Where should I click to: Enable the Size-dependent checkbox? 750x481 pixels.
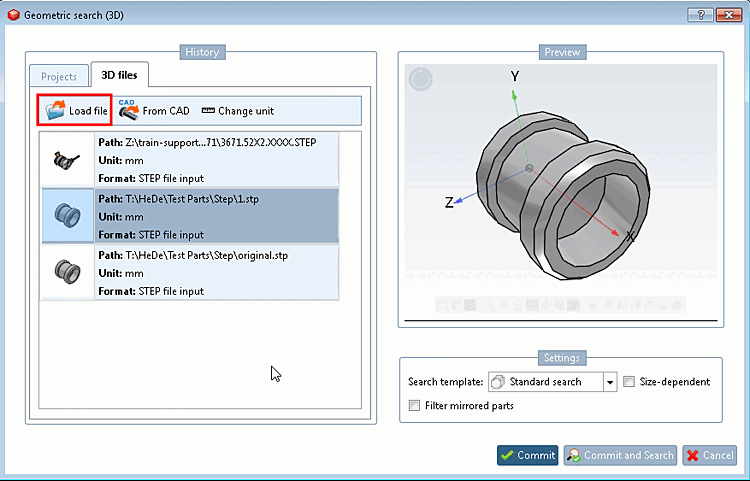point(629,382)
